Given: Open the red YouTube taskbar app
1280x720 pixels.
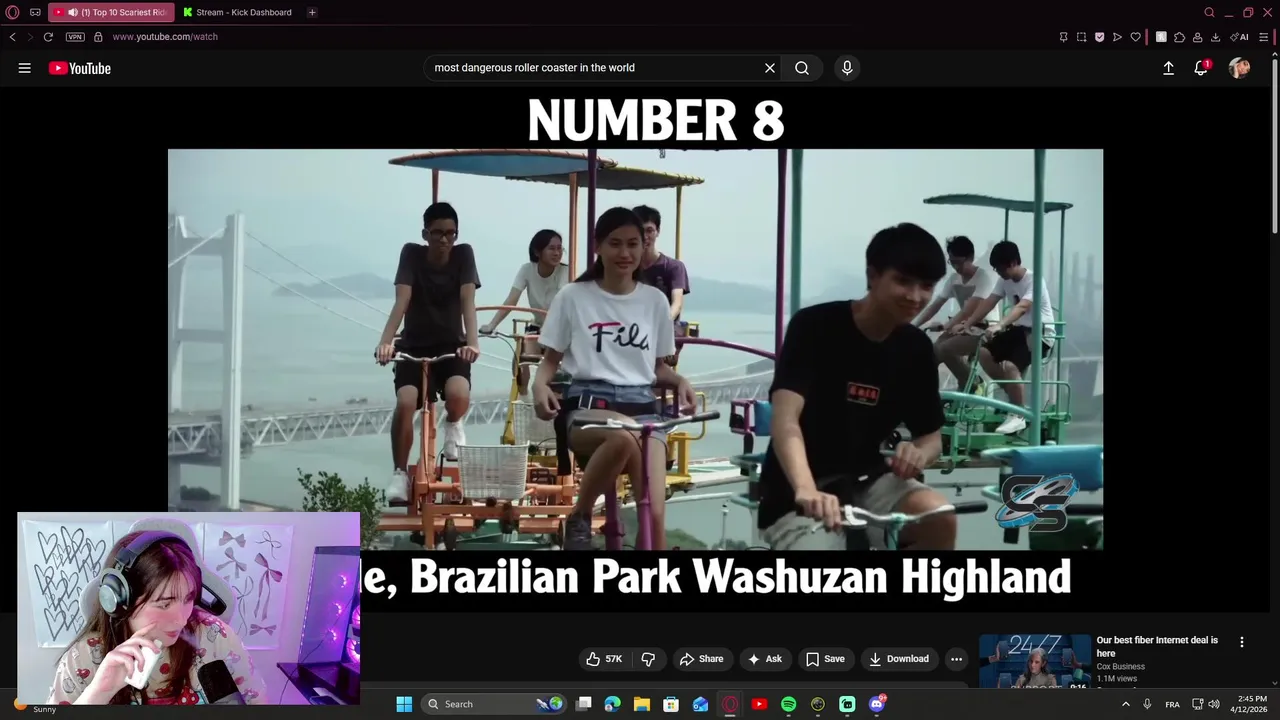Looking at the screenshot, I should click(759, 704).
